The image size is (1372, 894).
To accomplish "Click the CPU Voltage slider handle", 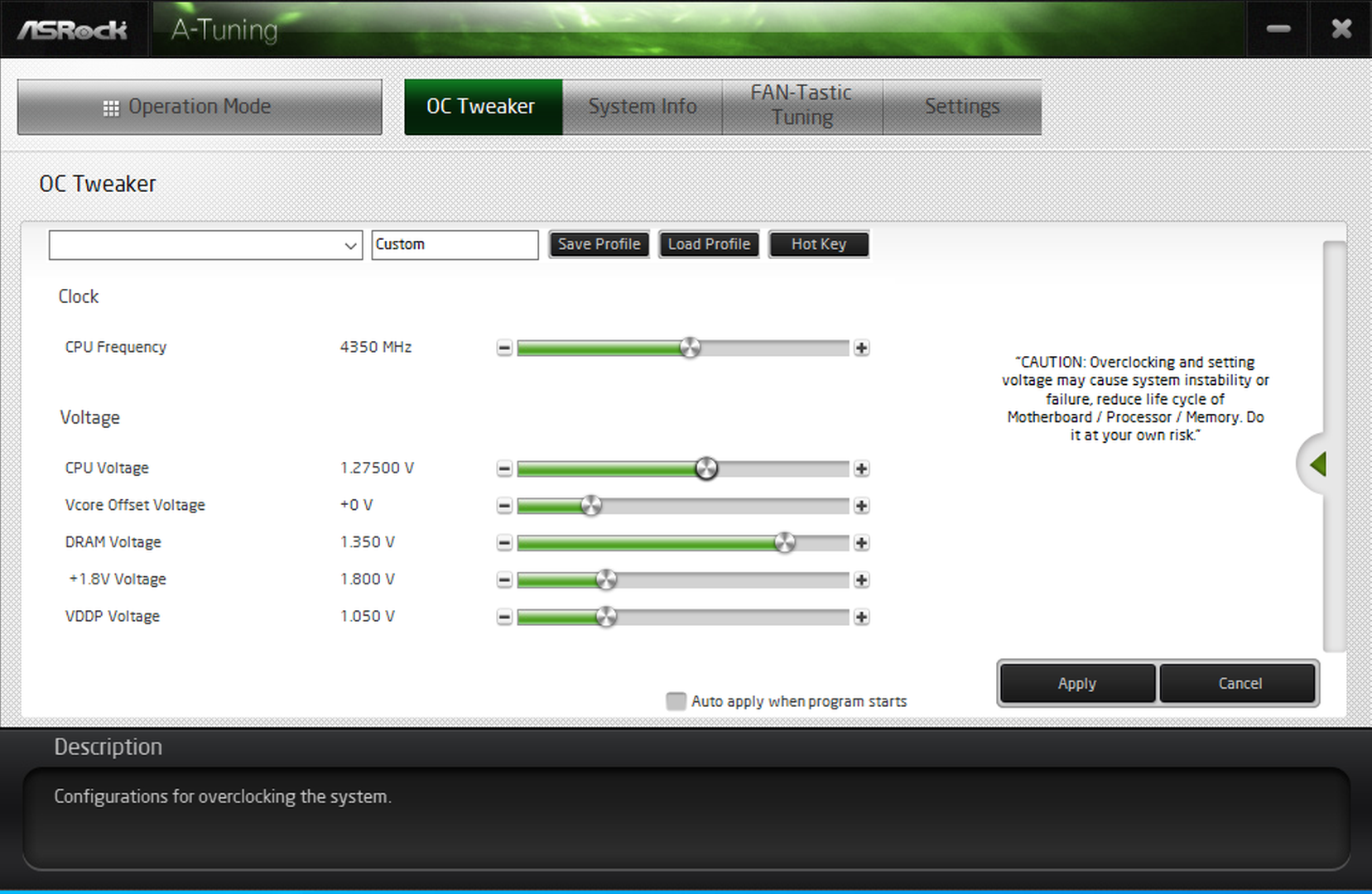I will pos(706,469).
